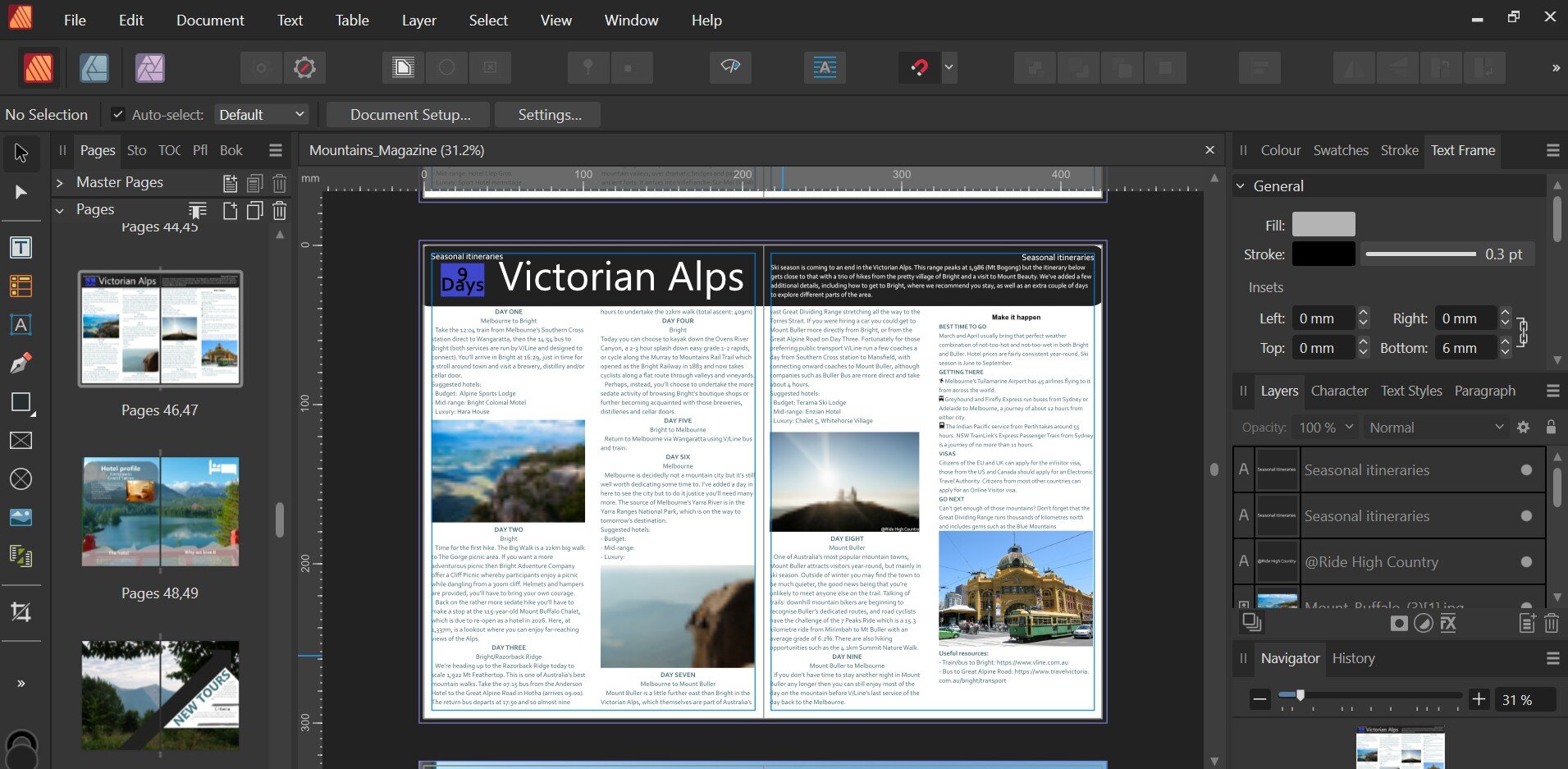Viewport: 1568px width, 769px height.
Task: Collapse the Pages section
Action: click(59, 211)
